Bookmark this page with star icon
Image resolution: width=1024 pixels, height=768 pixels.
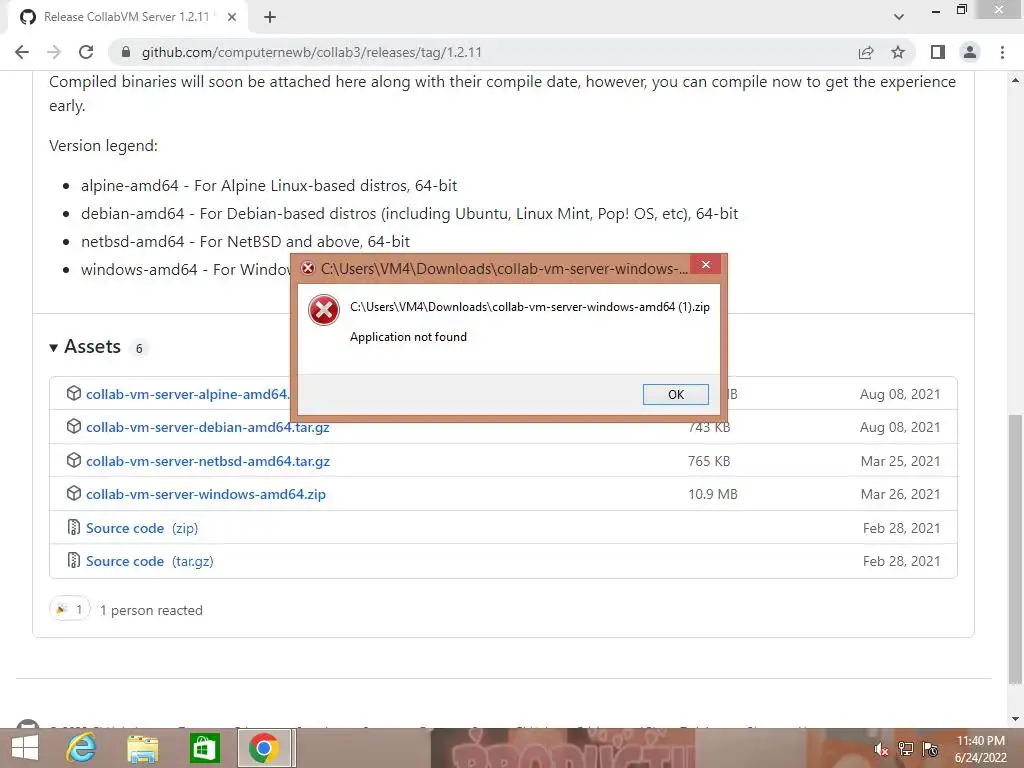pyautogui.click(x=898, y=52)
